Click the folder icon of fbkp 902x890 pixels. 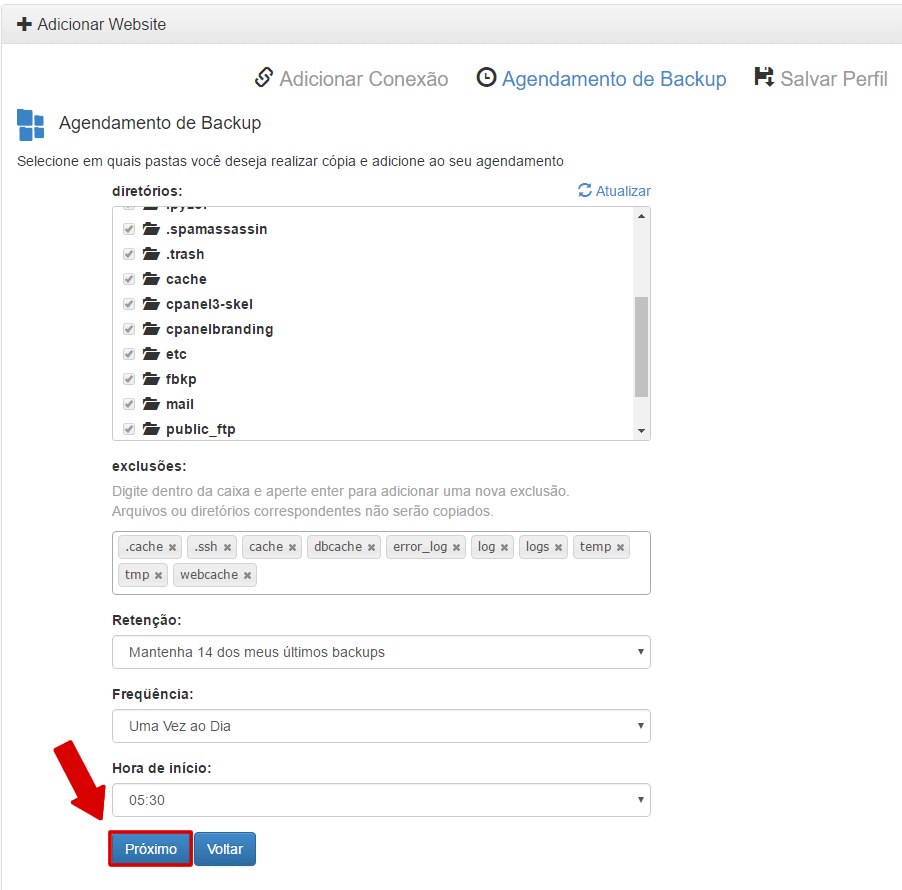pyautogui.click(x=151, y=379)
